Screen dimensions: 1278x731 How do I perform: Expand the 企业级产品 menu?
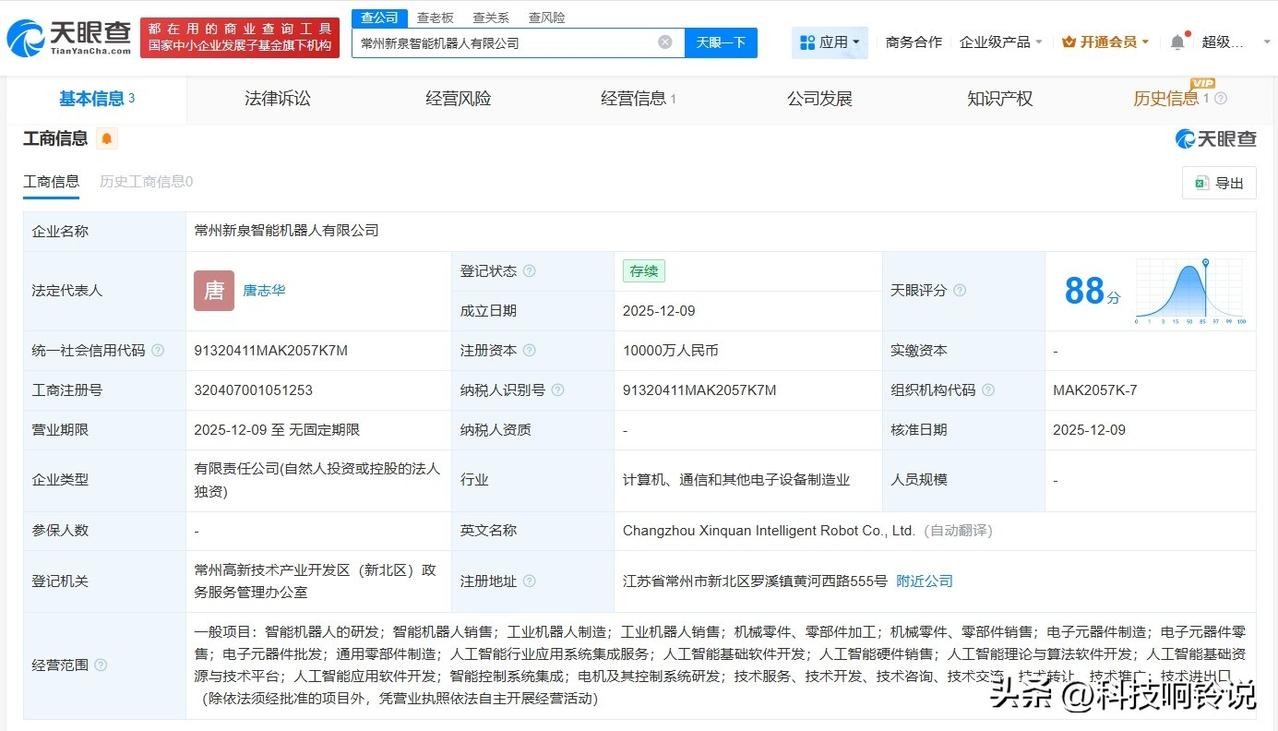click(x=1001, y=42)
